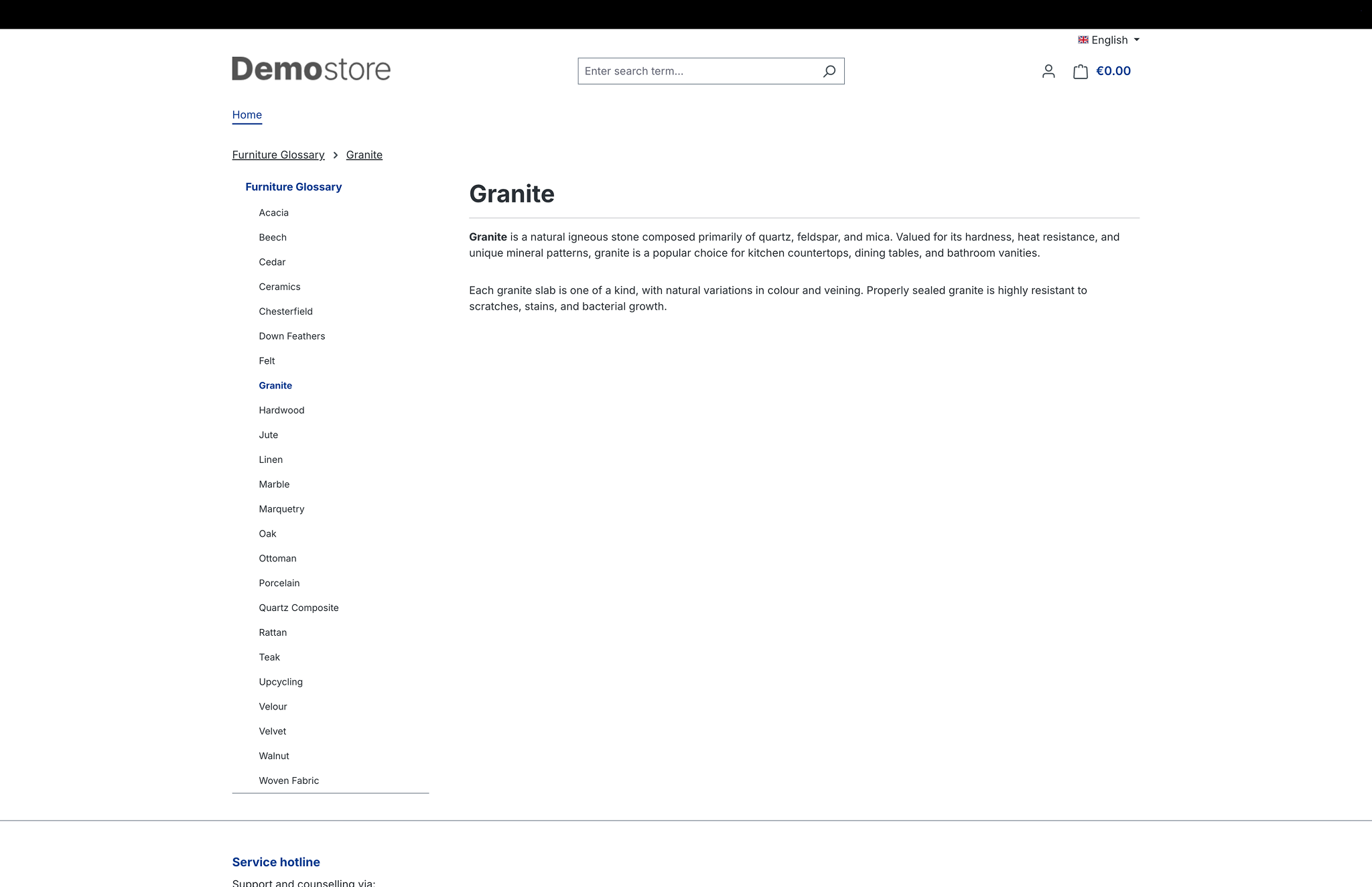1372x887 pixels.
Task: Go to the Home menu item
Action: [247, 115]
